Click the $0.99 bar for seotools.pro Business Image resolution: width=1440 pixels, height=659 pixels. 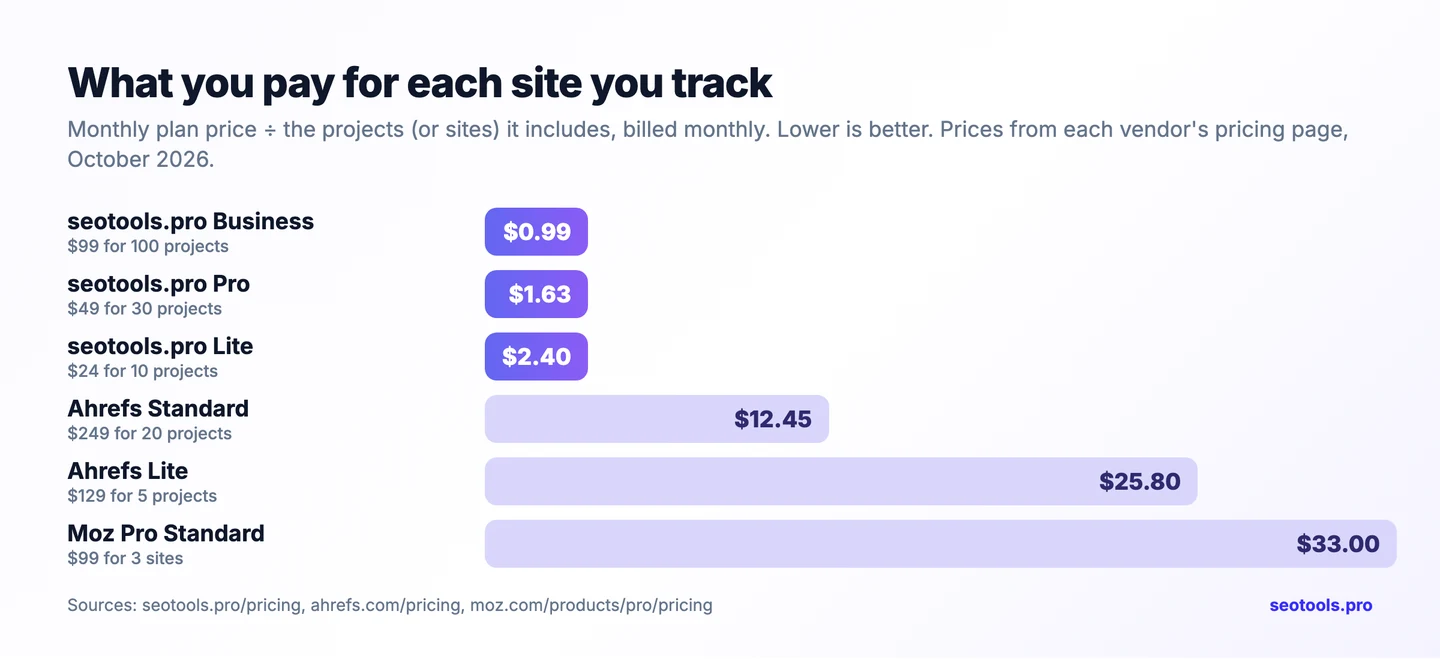[x=536, y=232]
